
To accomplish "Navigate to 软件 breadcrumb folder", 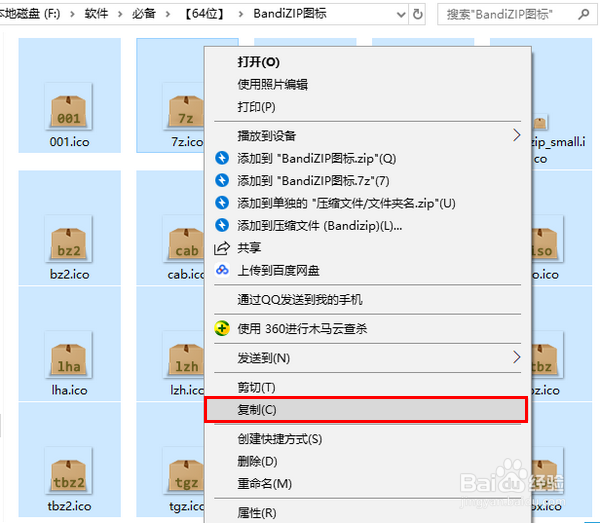I will [96, 14].
